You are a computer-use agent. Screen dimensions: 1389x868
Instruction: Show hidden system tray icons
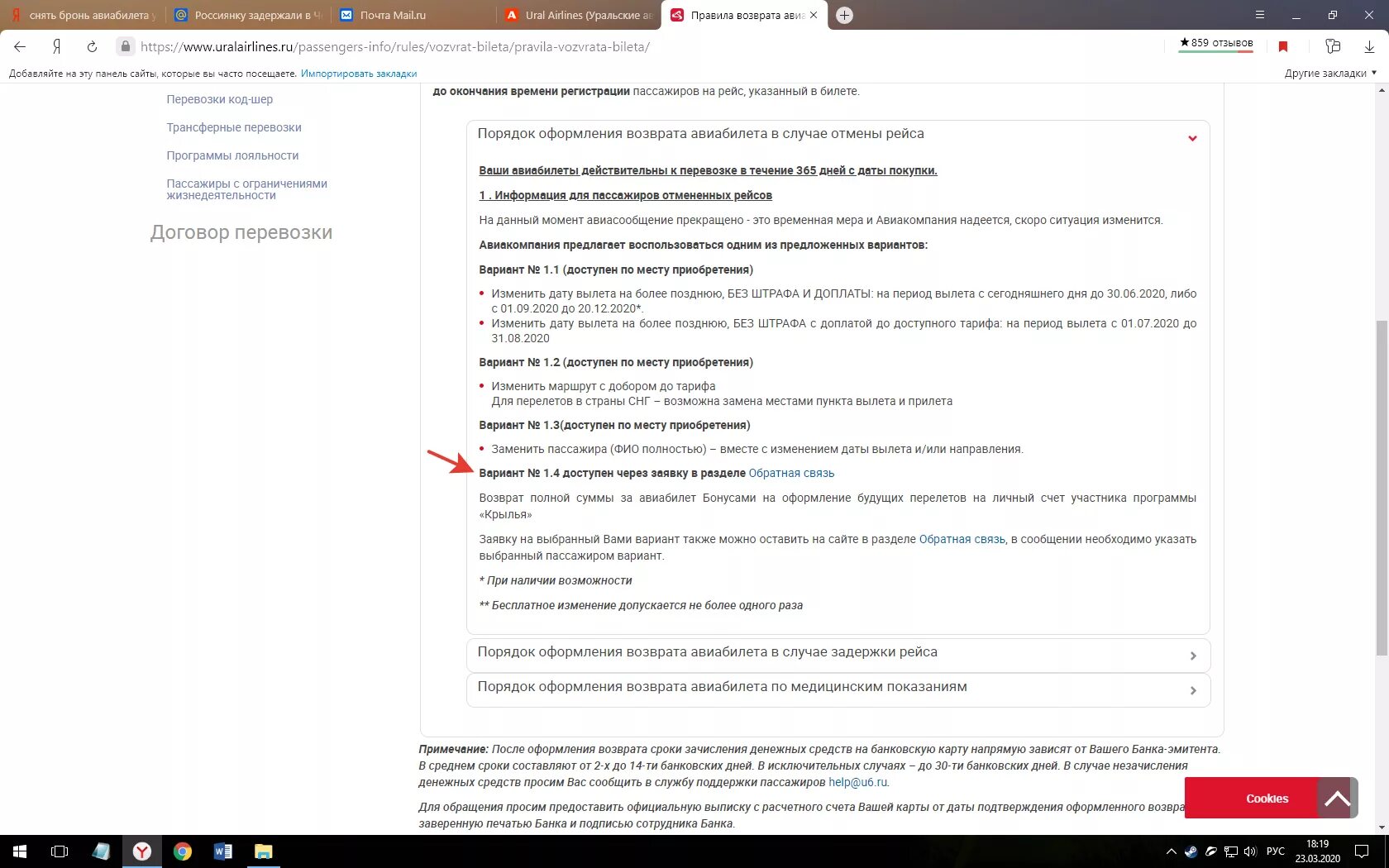click(x=1171, y=851)
